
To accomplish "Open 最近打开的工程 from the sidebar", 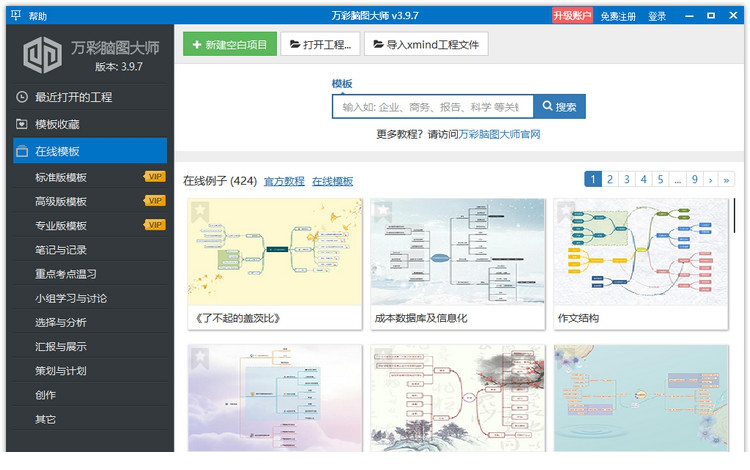I will pyautogui.click(x=73, y=97).
